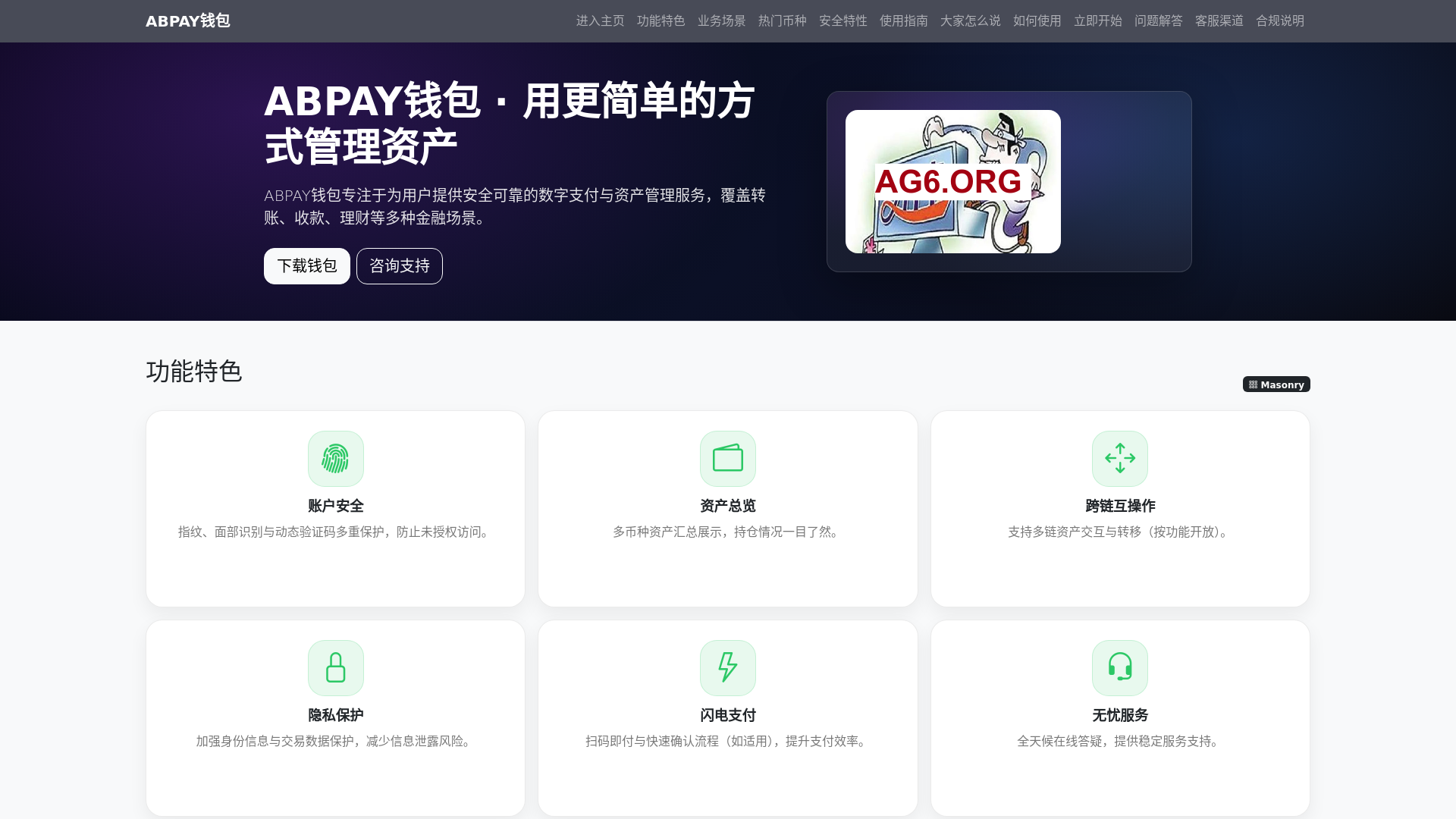Open the 业务场景 nav item
This screenshot has height=819, width=1456.
click(722, 21)
